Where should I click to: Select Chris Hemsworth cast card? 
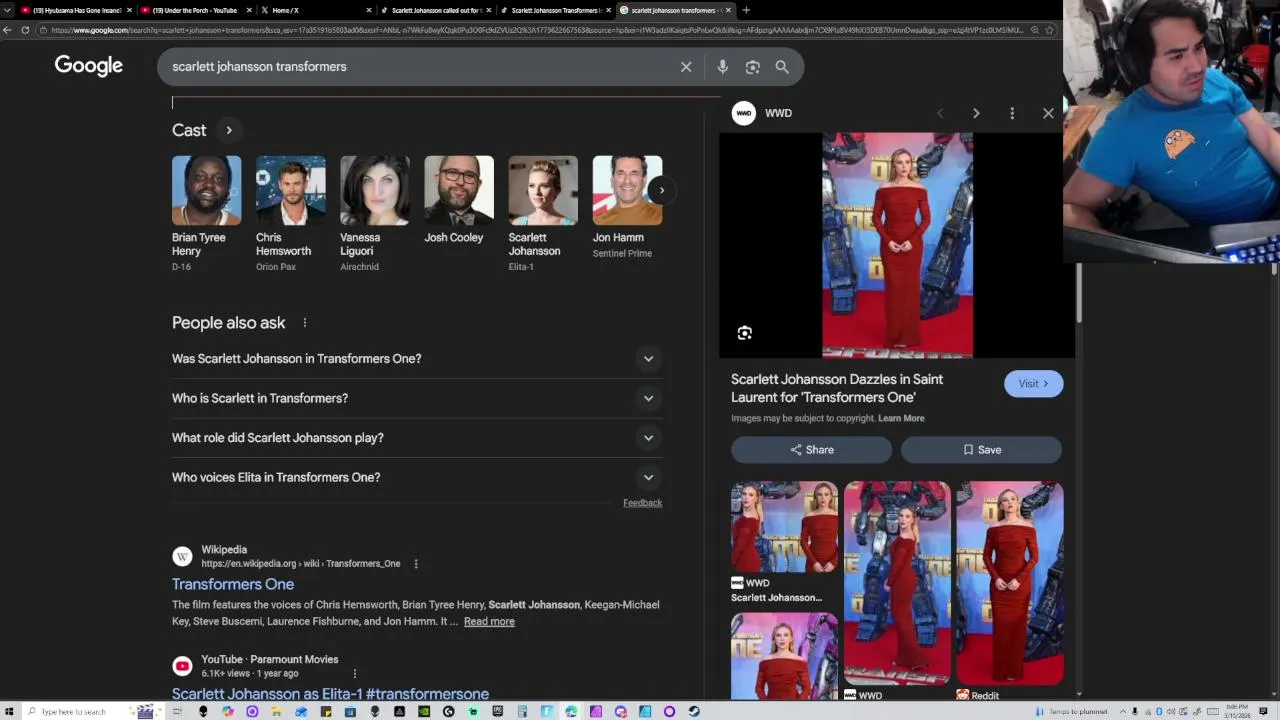(x=290, y=213)
